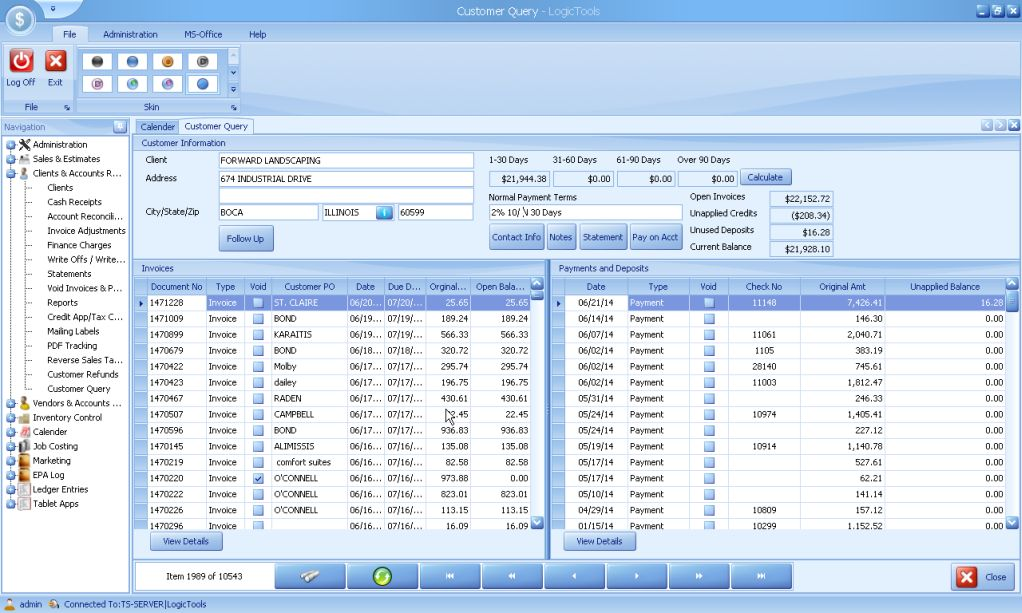The image size is (1022, 613).
Task: Switch to the Calender tab
Action: pos(157,127)
